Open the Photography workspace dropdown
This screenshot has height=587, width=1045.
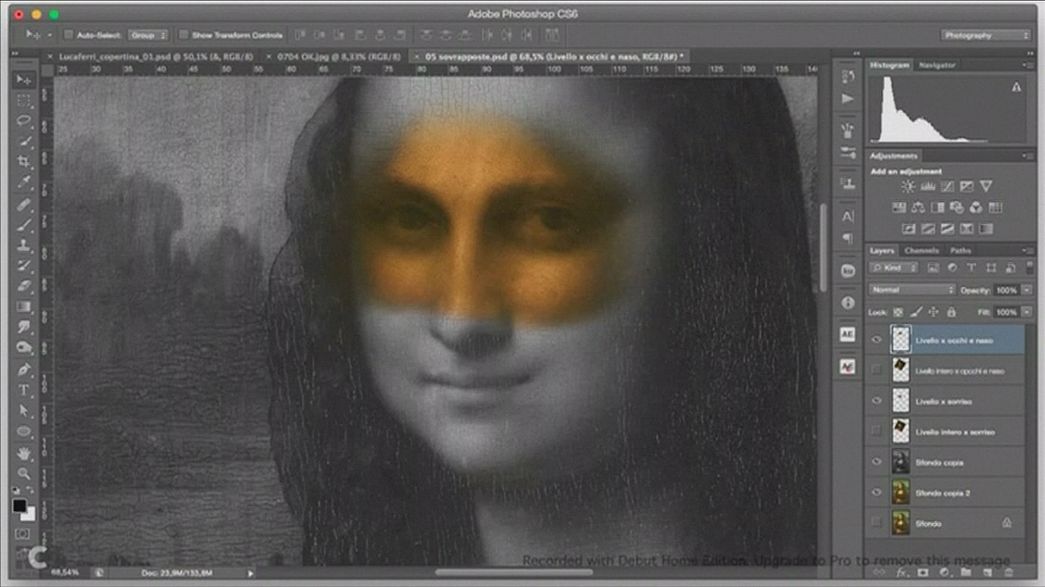pyautogui.click(x=986, y=35)
